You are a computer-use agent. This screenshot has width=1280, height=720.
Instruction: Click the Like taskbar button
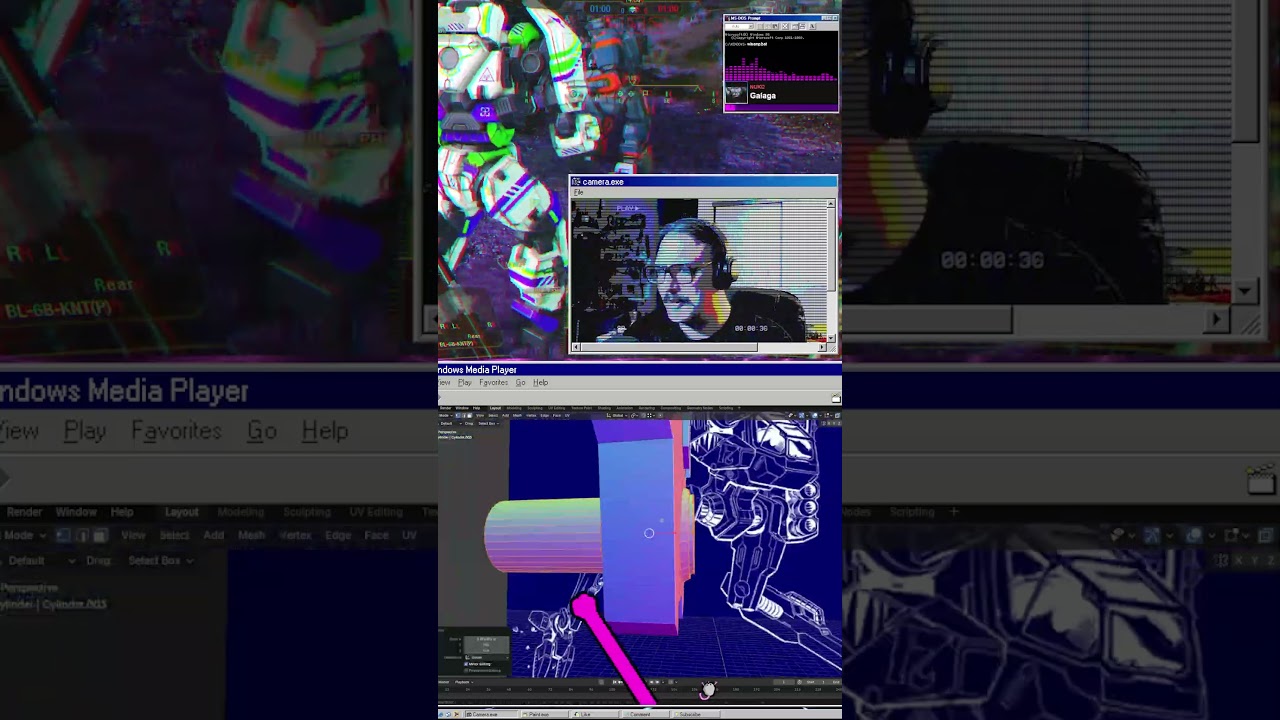click(596, 714)
